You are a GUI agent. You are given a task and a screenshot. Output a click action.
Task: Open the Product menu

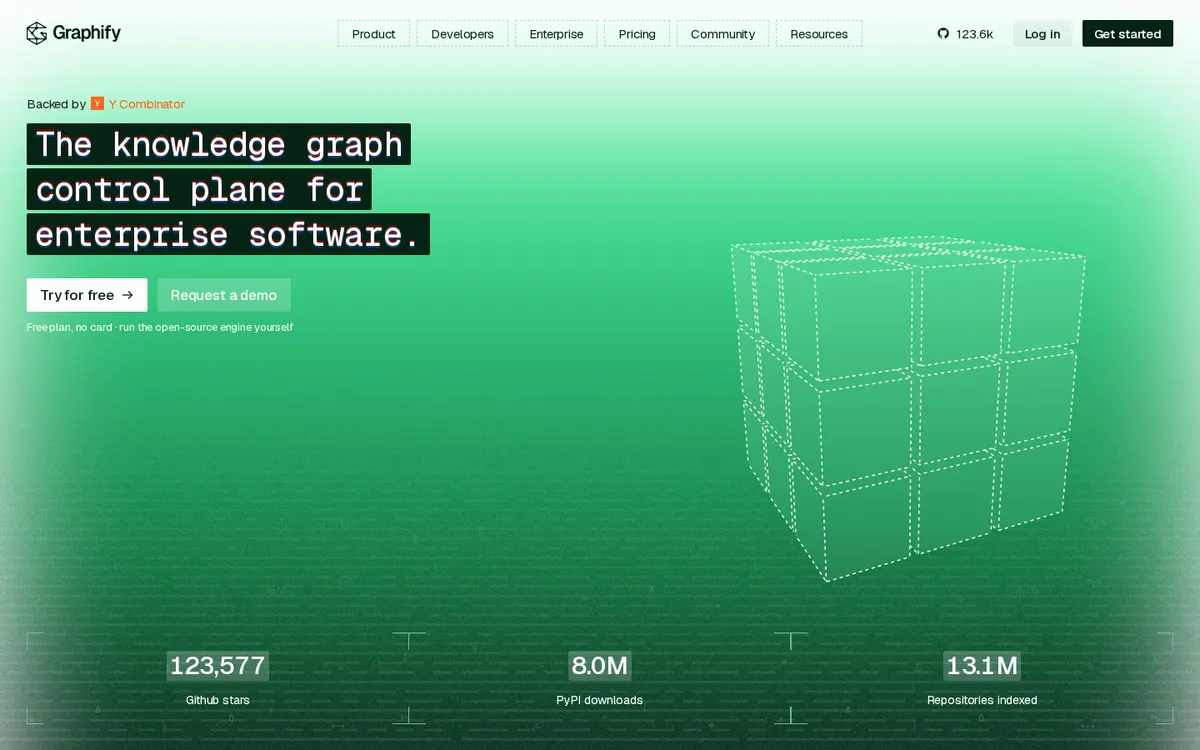coord(374,34)
